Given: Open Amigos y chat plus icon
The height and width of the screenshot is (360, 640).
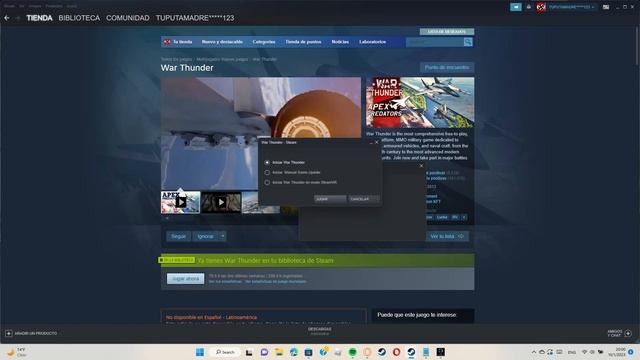Looking at the screenshot, I should tap(628, 333).
